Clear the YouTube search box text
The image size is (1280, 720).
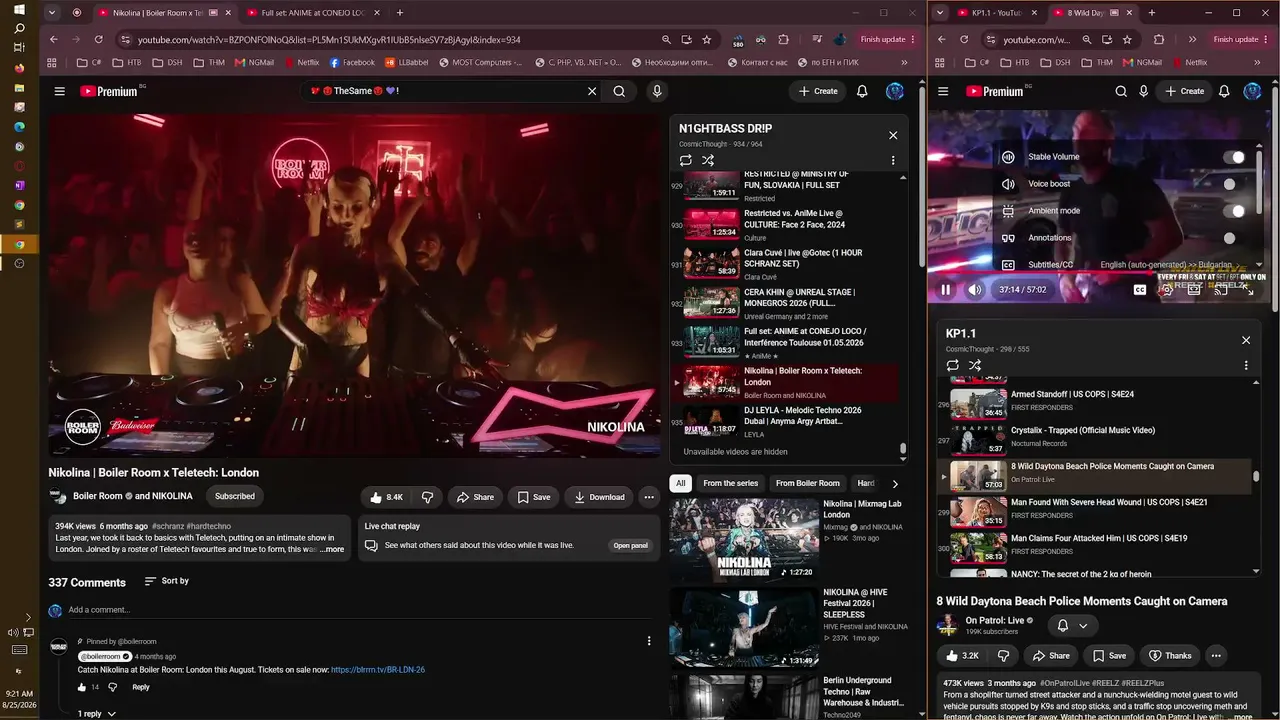pyautogui.click(x=592, y=91)
